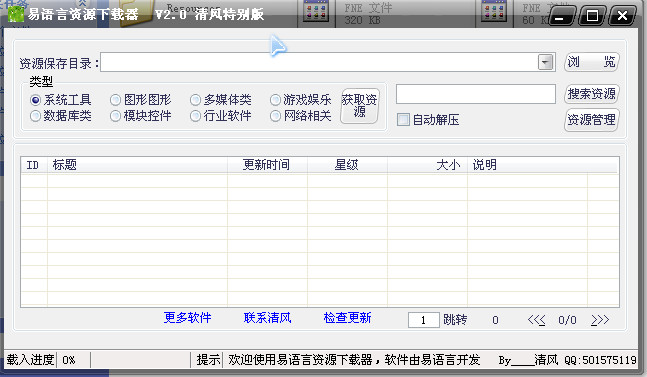Click the QQ:501575119 status text

[600, 360]
